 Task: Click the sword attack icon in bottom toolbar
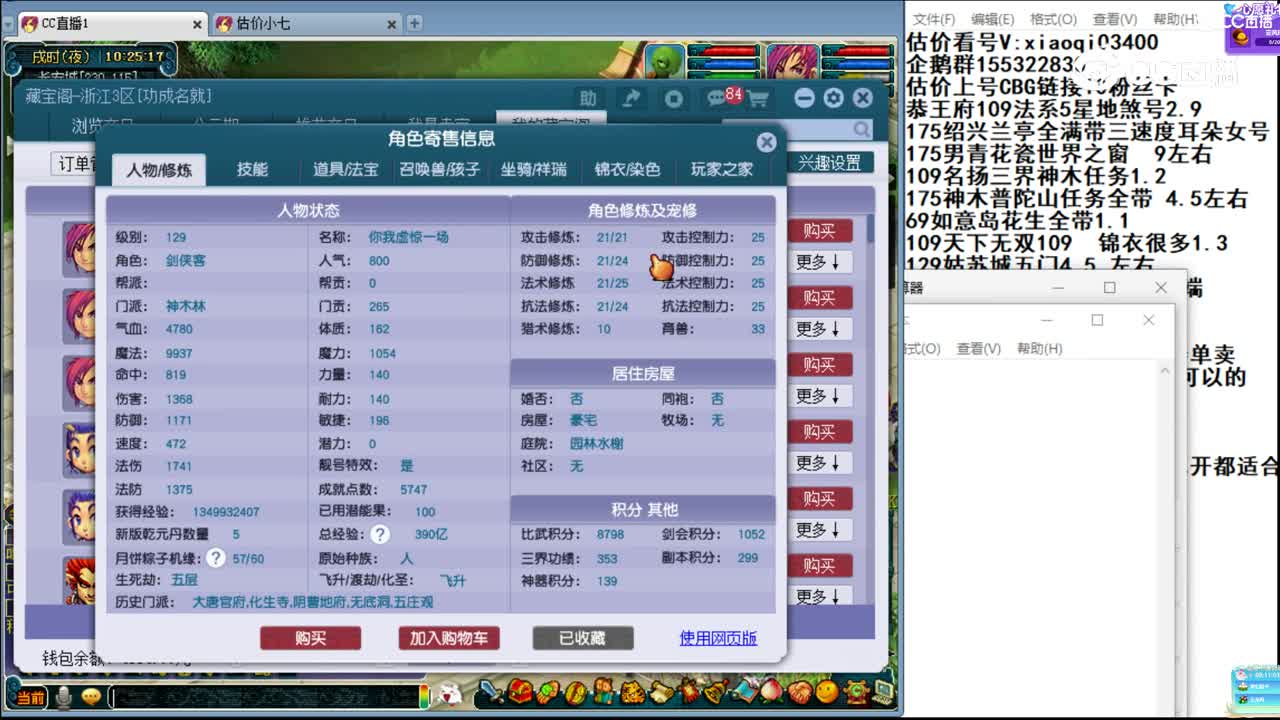coord(489,691)
